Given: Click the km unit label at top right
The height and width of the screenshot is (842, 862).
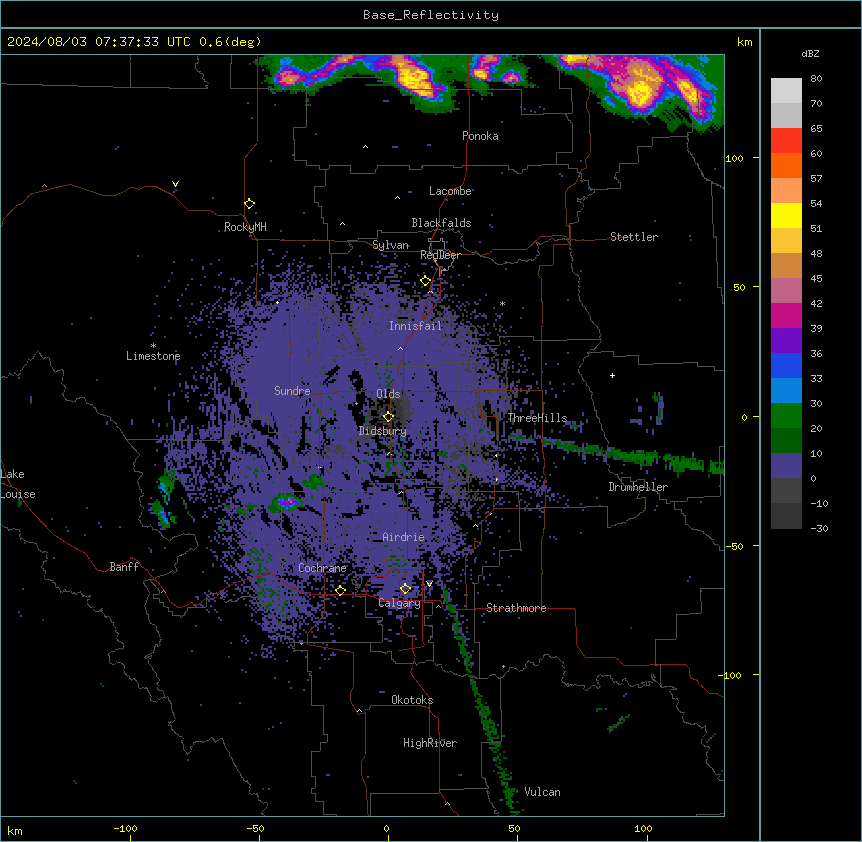Looking at the screenshot, I should [745, 42].
